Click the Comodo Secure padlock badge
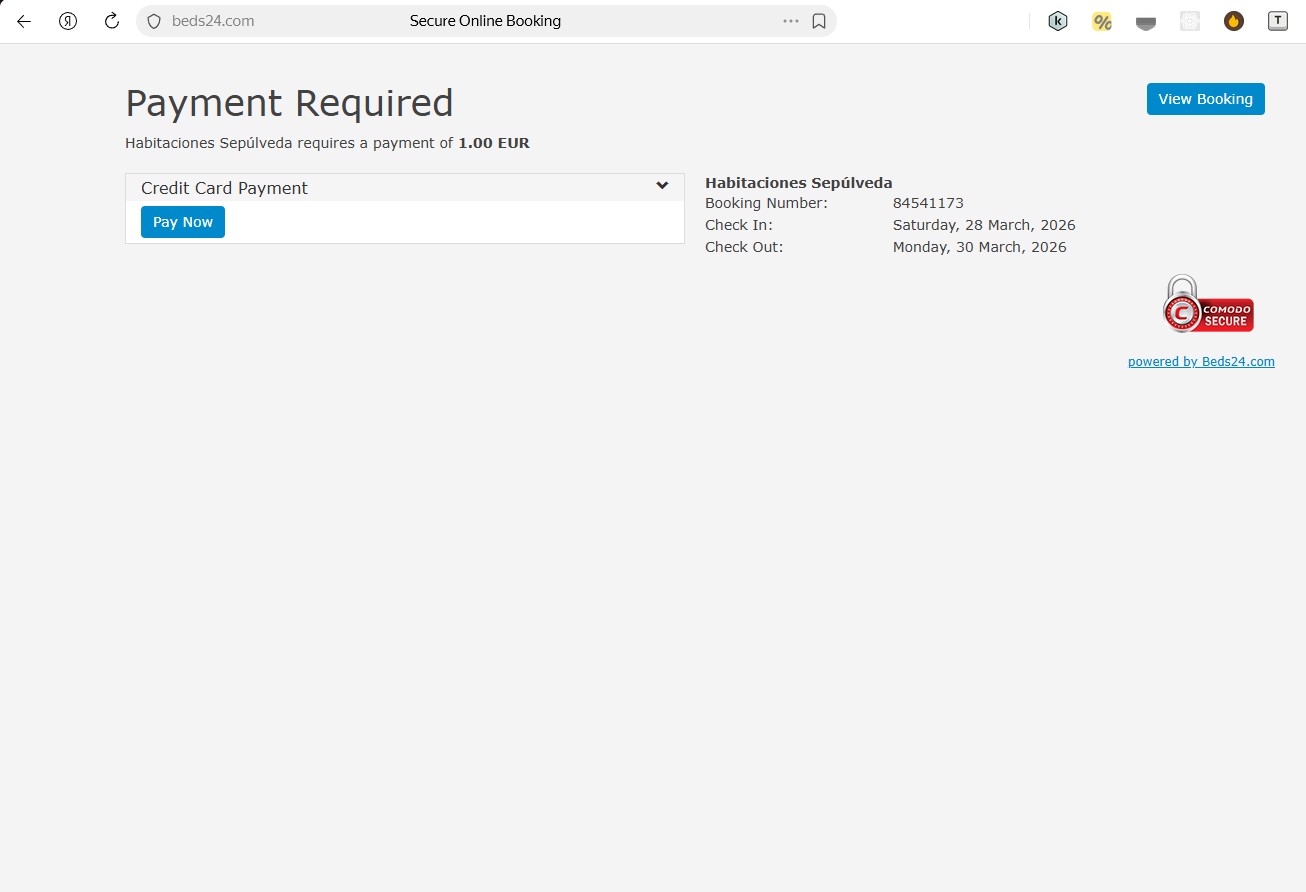This screenshot has width=1306, height=892. pos(1207,305)
